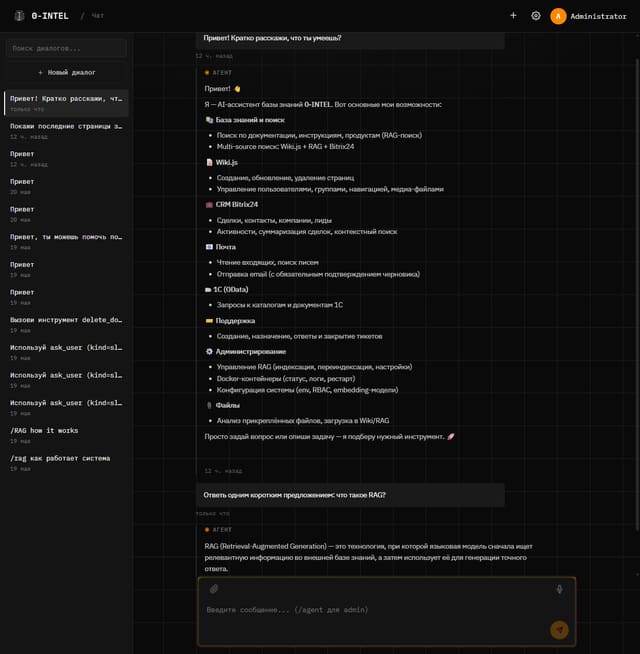Open dialog 'Вызови инструмент delete_do…'
The height and width of the screenshot is (654, 640).
click(66, 324)
